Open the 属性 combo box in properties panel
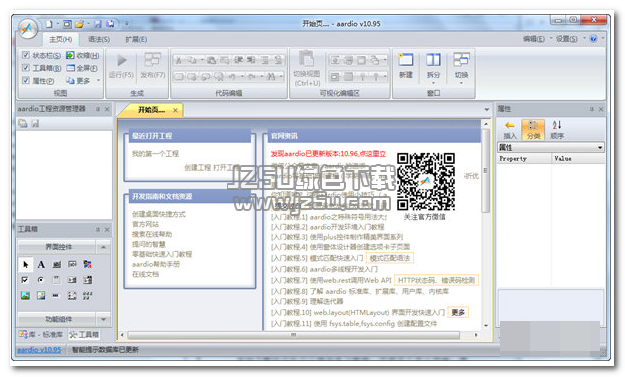 coord(550,147)
